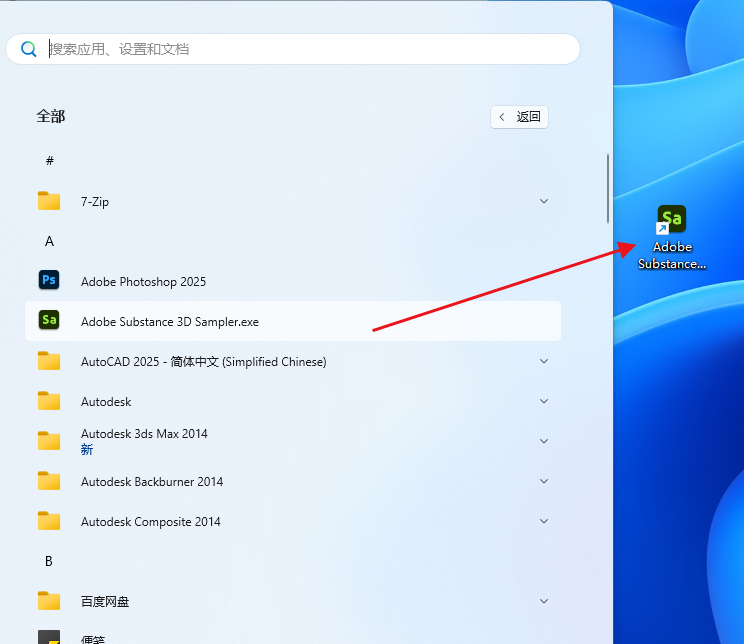Click the 百度网盘 label text

click(105, 602)
